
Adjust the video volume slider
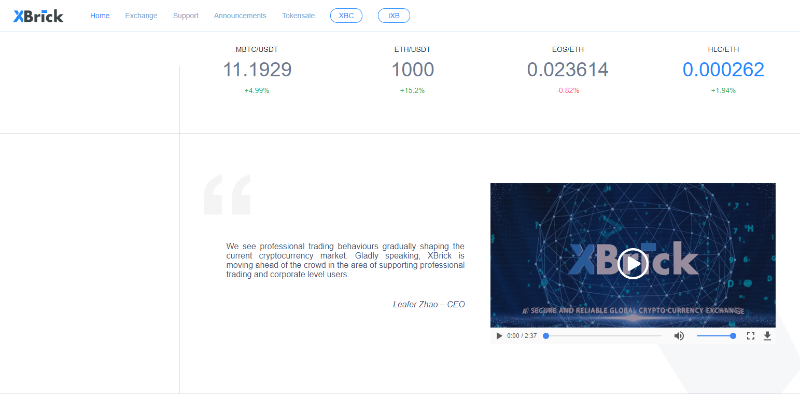point(716,336)
